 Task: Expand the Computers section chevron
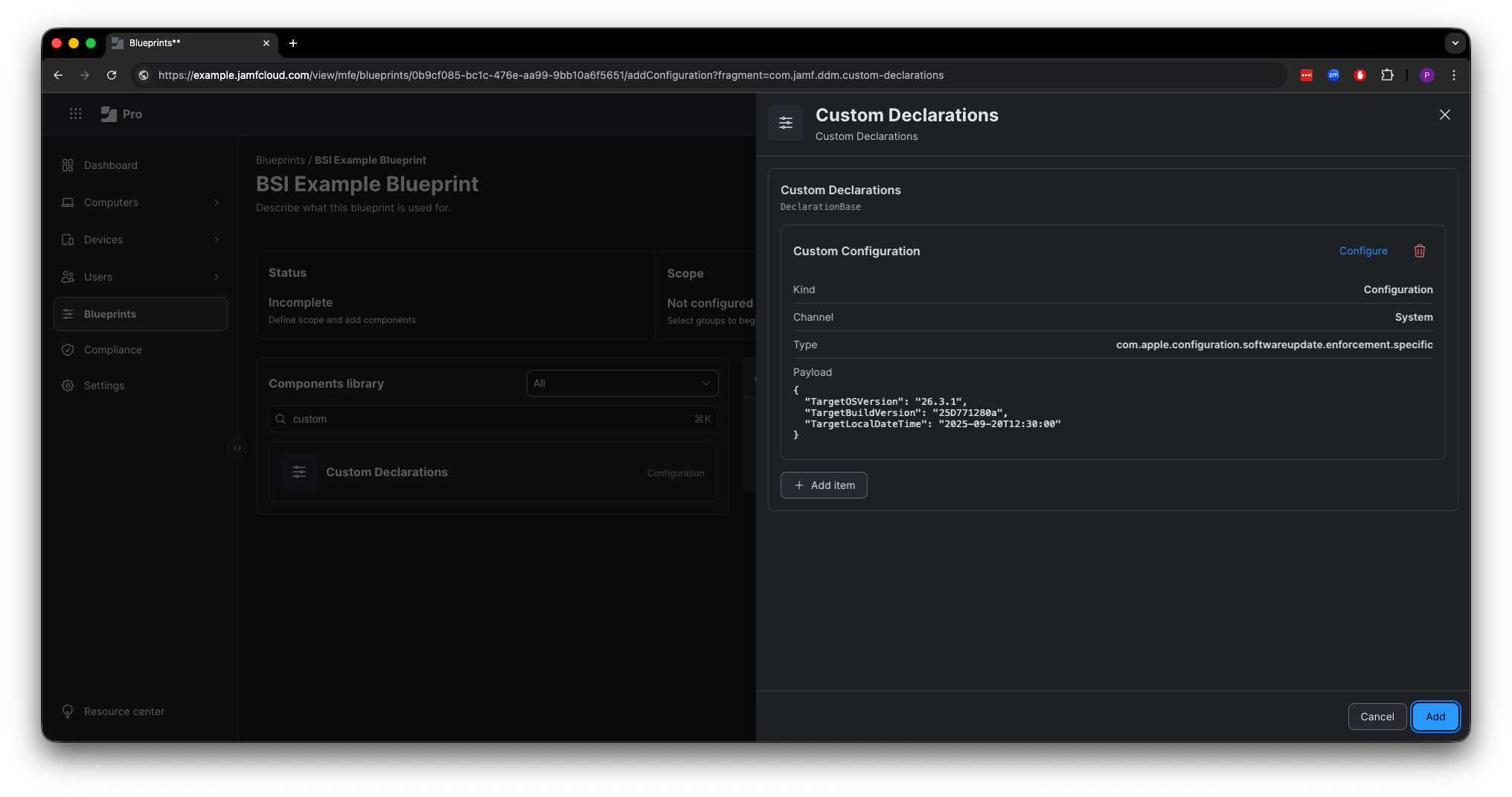click(216, 202)
